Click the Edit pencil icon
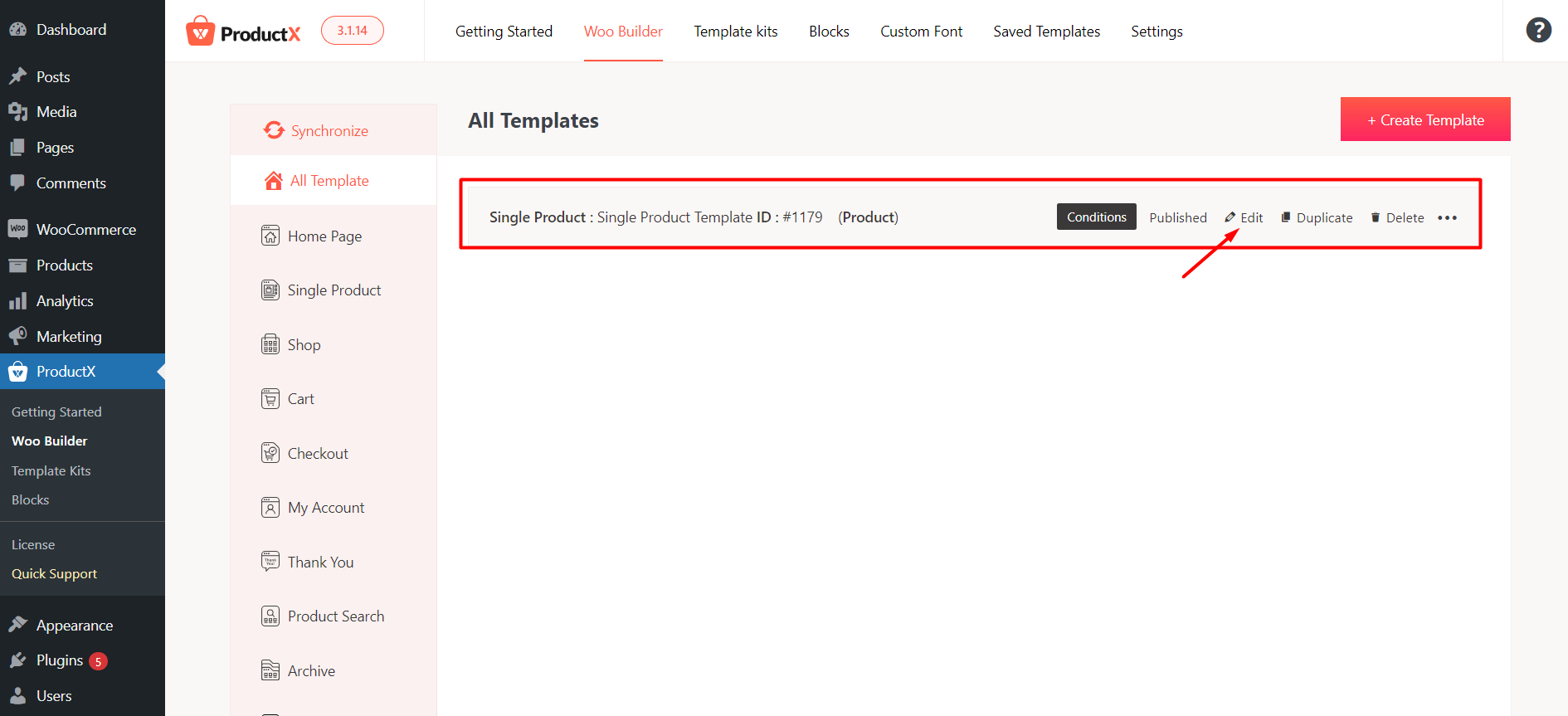 coord(1230,217)
